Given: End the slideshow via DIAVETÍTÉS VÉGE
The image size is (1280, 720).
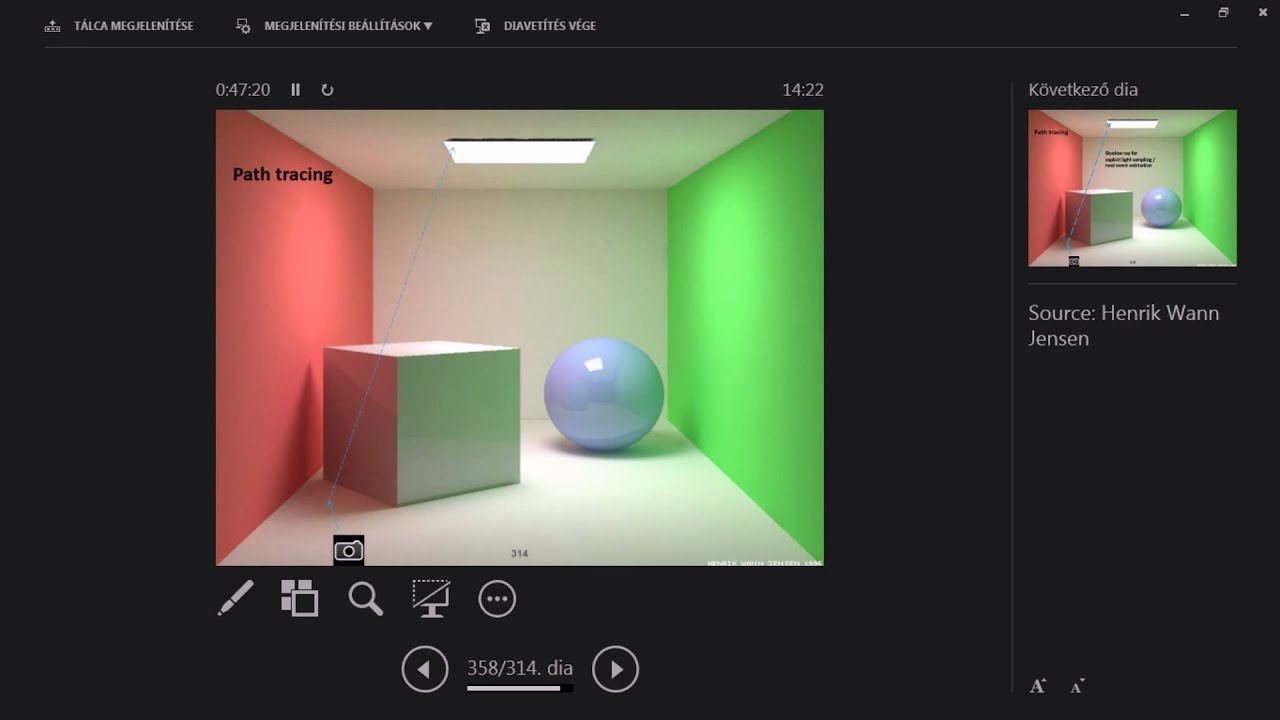Looking at the screenshot, I should click(x=548, y=25).
